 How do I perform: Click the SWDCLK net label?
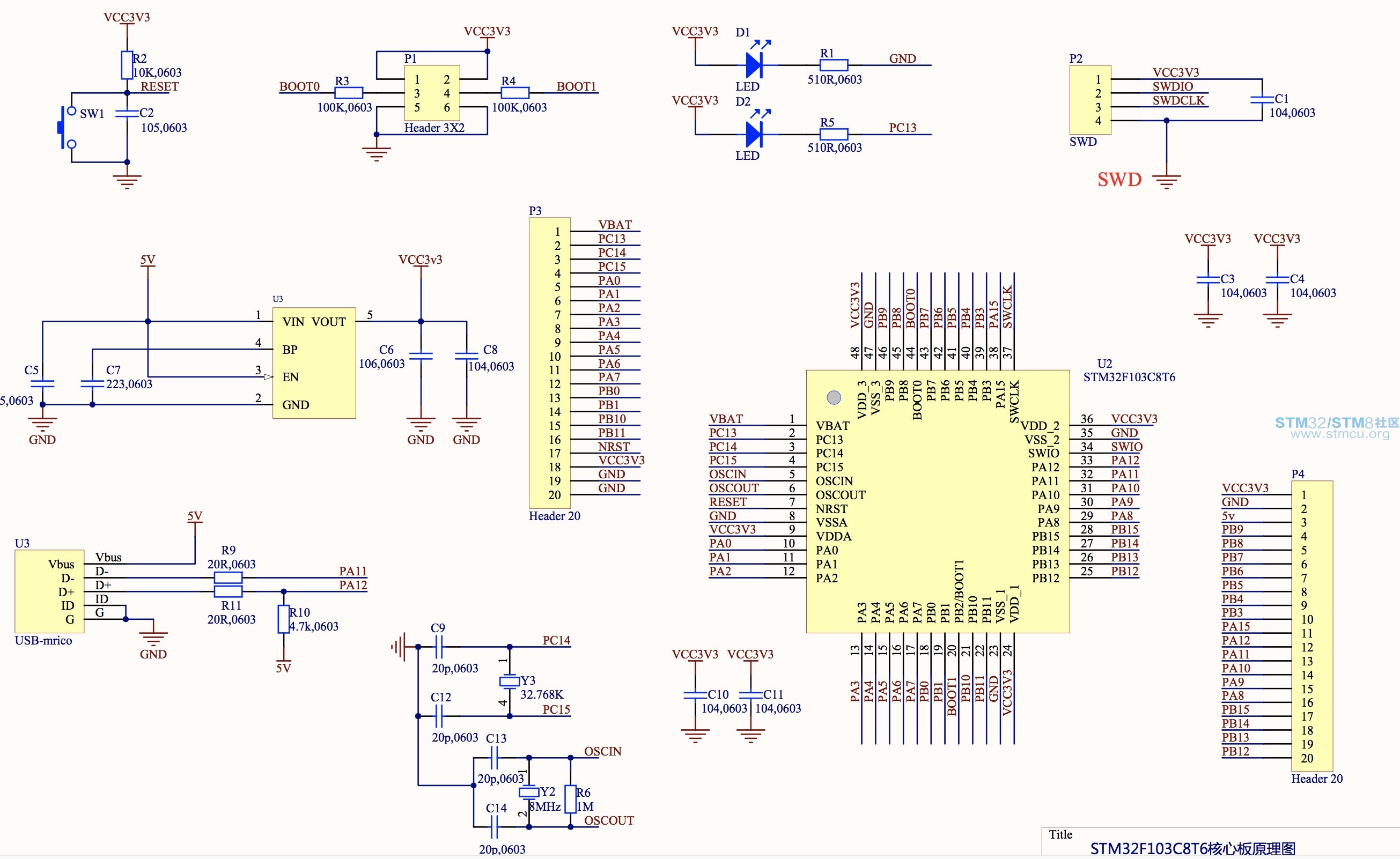(x=1178, y=100)
